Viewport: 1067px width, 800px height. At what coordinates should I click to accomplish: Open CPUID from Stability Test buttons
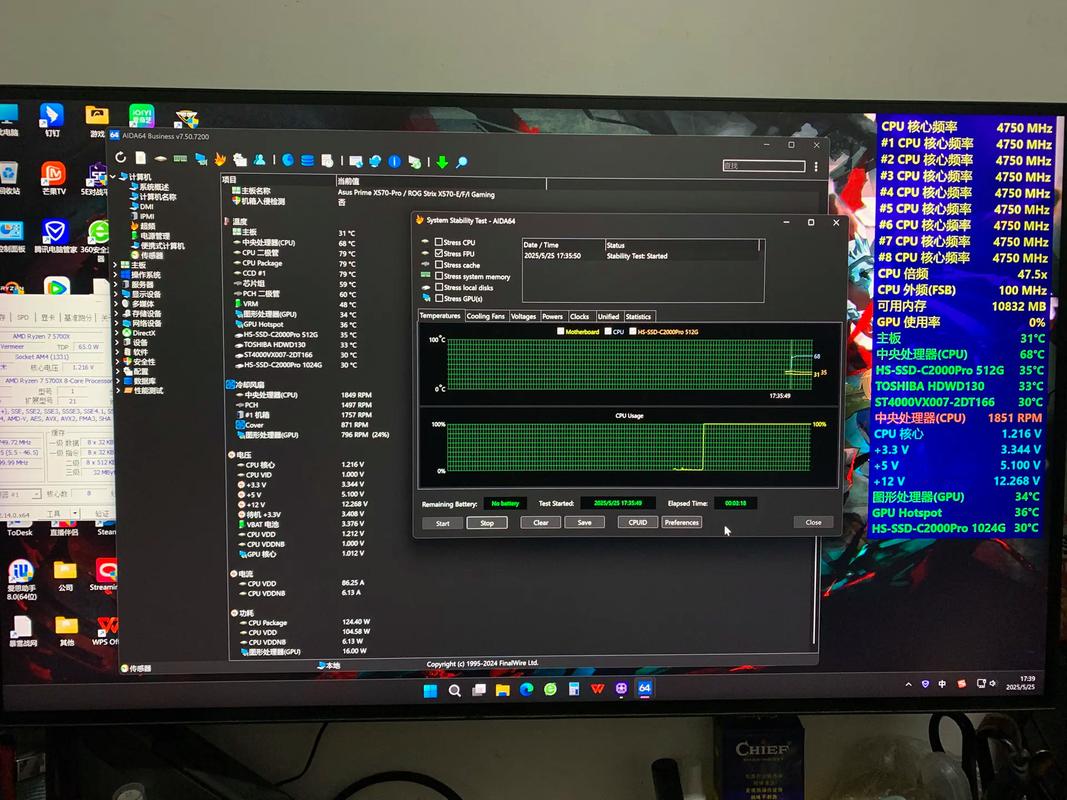638,522
